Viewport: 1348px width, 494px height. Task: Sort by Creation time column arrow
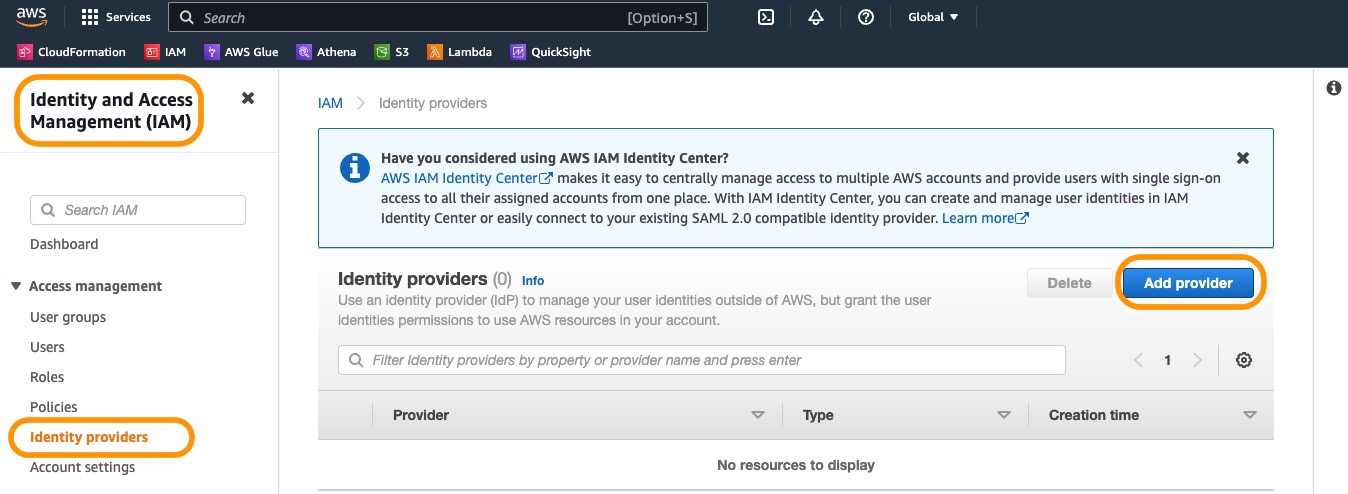point(1249,415)
